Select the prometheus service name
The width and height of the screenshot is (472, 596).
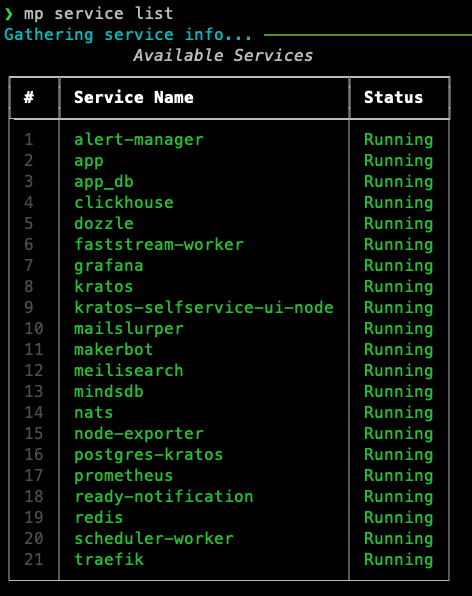pyautogui.click(x=124, y=476)
